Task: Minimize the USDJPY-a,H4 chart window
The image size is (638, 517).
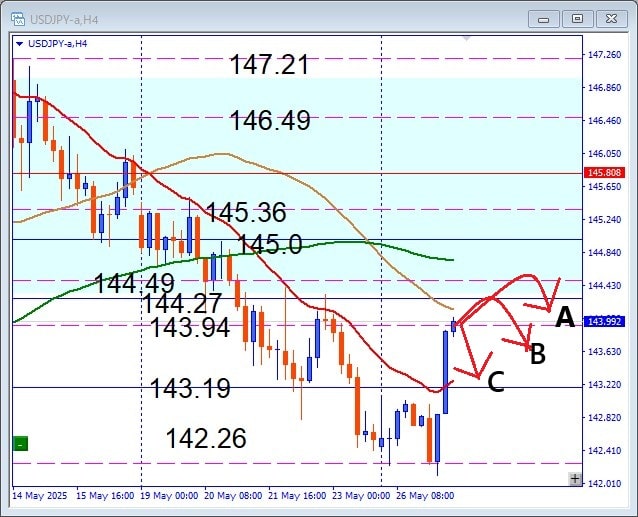Action: 544,19
